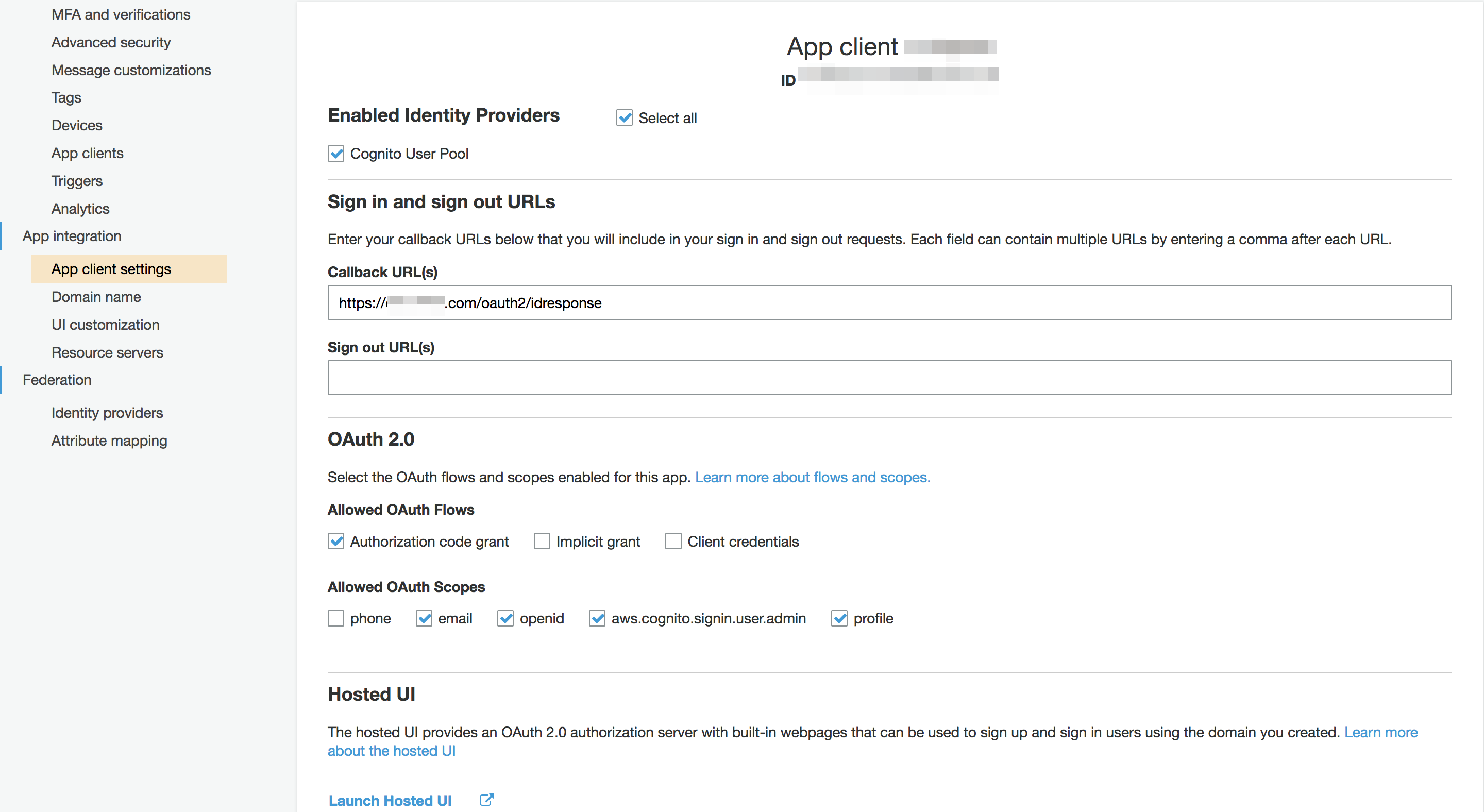Open the Resource servers section
Screen dimensions: 1484x812
[x=107, y=352]
